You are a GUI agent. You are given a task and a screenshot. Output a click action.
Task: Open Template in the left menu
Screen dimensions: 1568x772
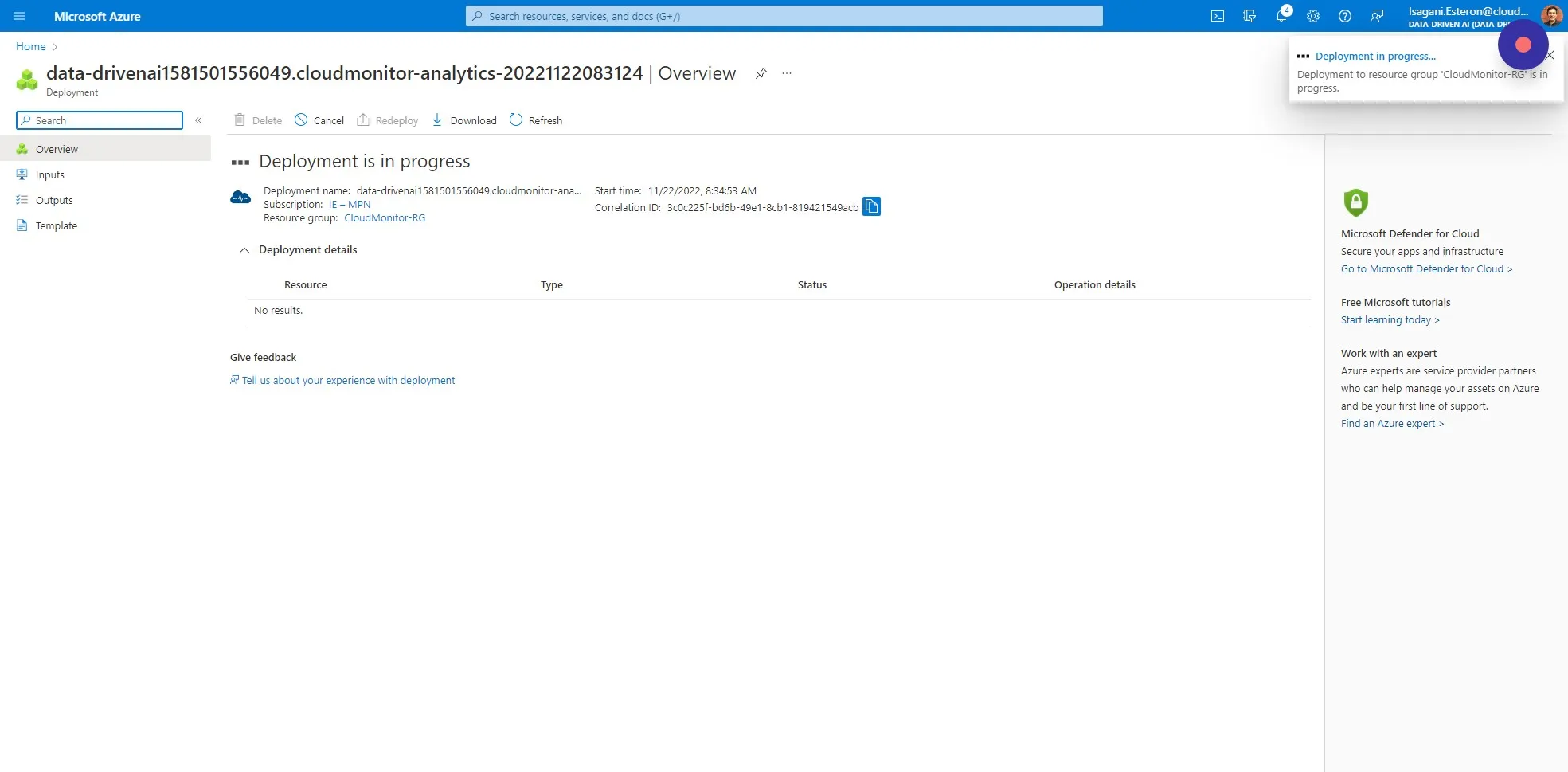(105, 225)
